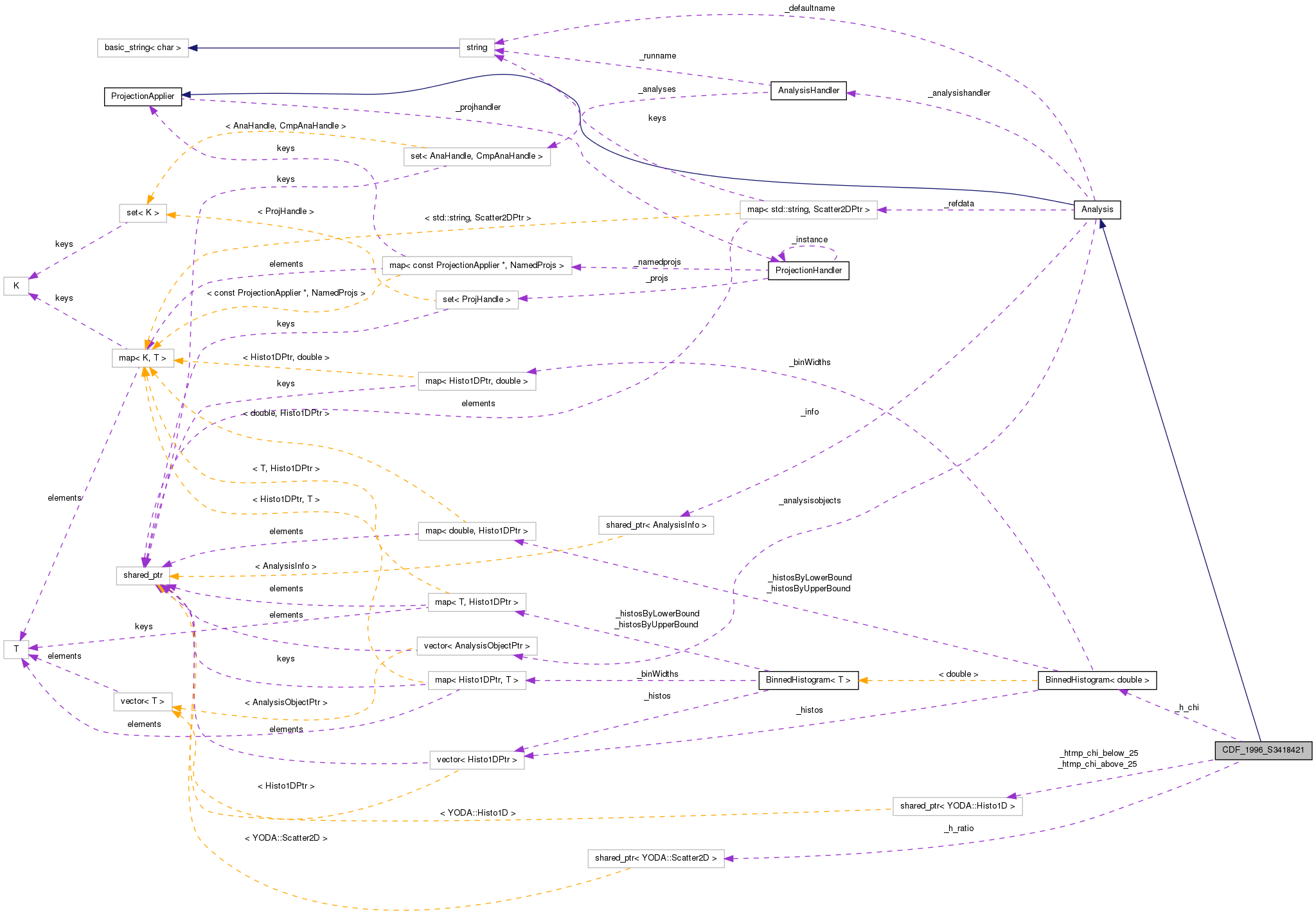Select map< T, Histo1DPtr > node

point(477,602)
